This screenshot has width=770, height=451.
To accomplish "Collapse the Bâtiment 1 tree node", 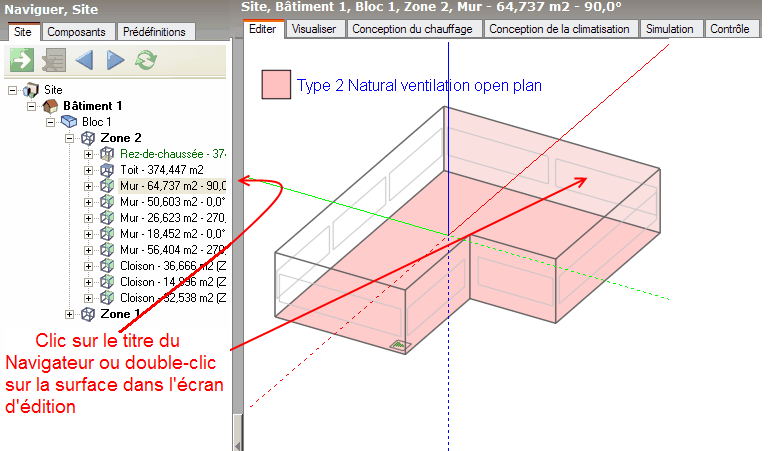I will 33,106.
